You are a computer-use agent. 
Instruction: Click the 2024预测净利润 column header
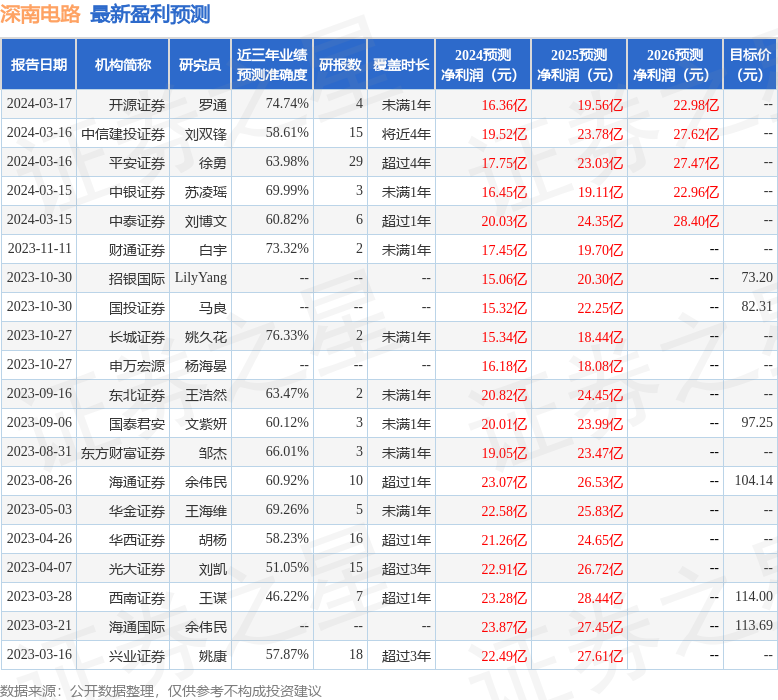tap(483, 64)
